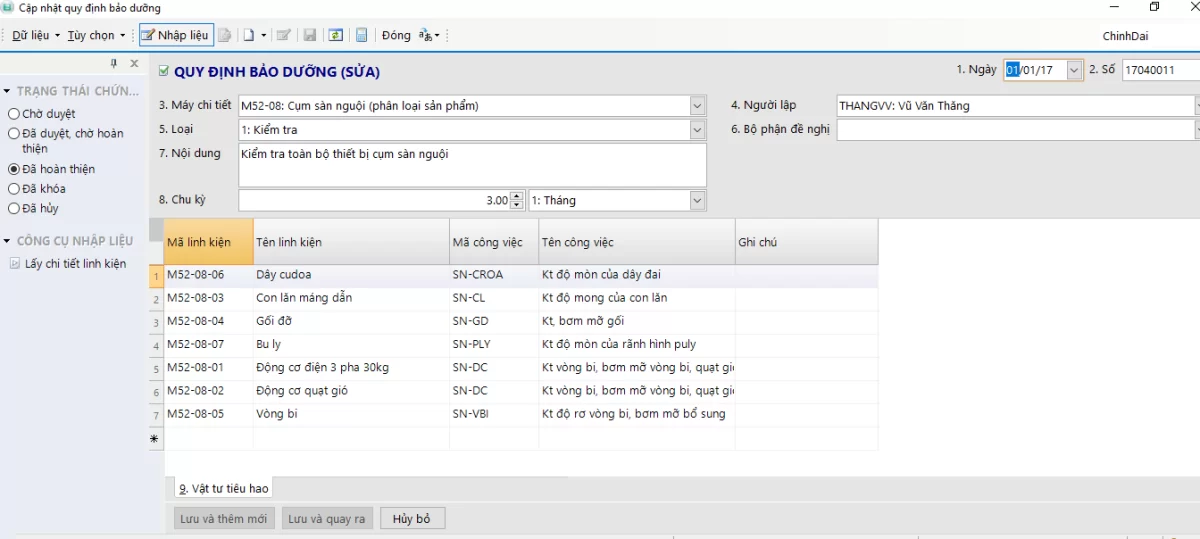Expand the Loại dropdown list

(697, 129)
